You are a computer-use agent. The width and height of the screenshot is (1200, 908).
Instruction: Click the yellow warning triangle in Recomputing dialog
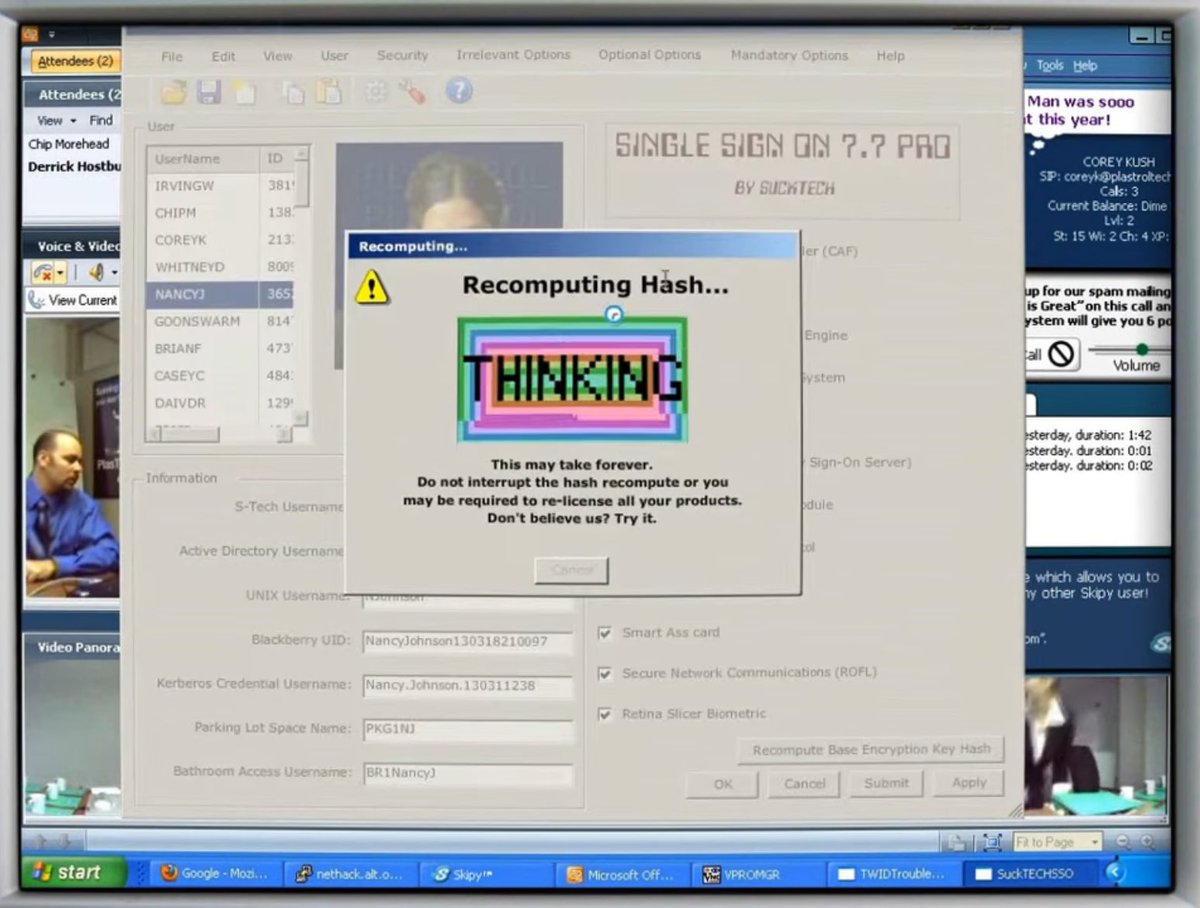(372, 288)
